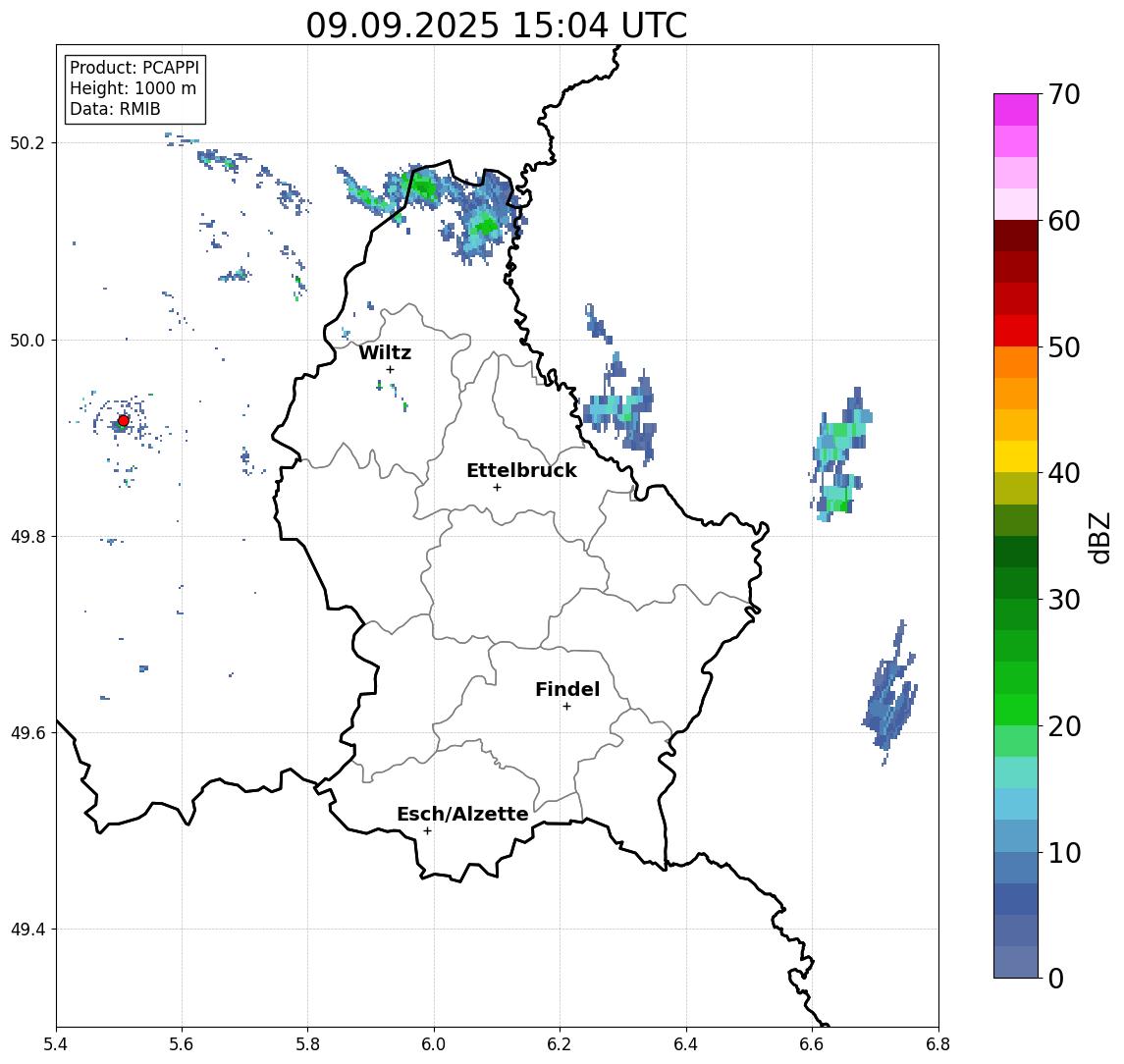
Task: Click the colorbar tick label 40
Action: [1064, 473]
